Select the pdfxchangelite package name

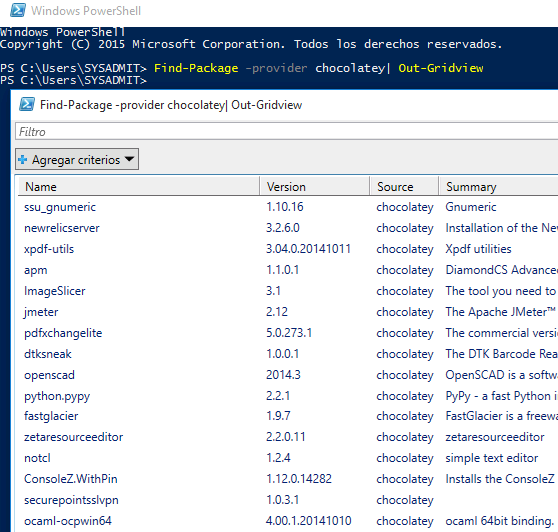(x=63, y=333)
